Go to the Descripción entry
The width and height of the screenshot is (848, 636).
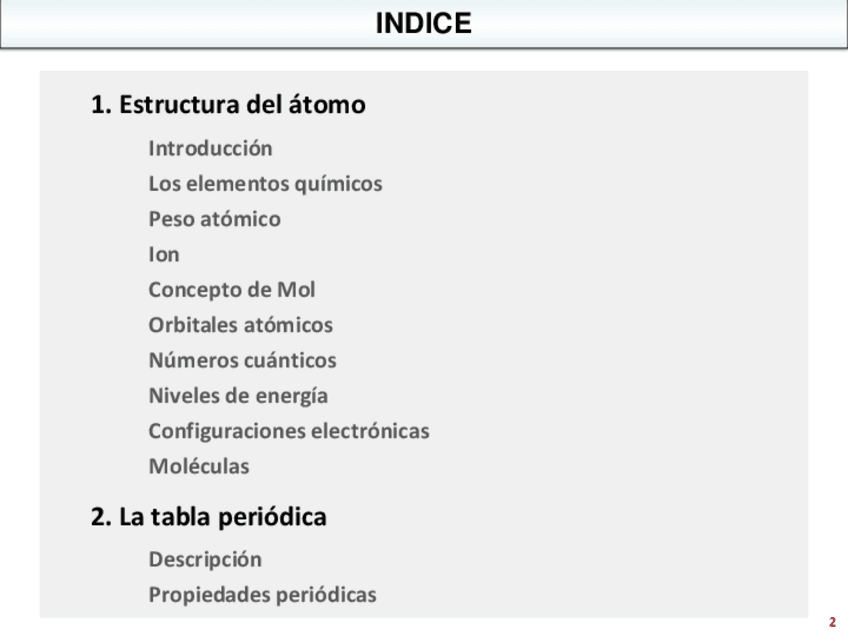205,559
